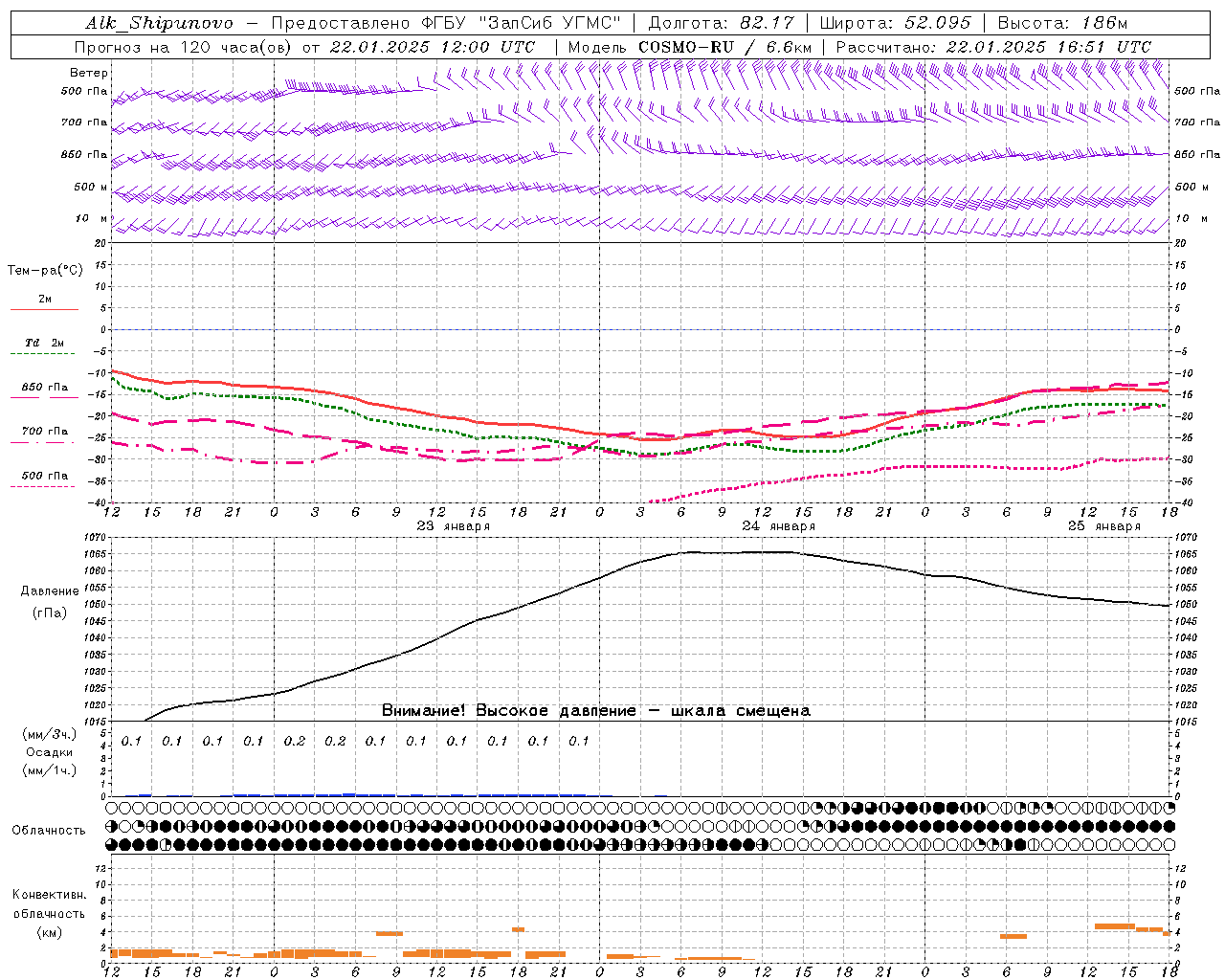Click the 25 января date marker

point(1103,525)
